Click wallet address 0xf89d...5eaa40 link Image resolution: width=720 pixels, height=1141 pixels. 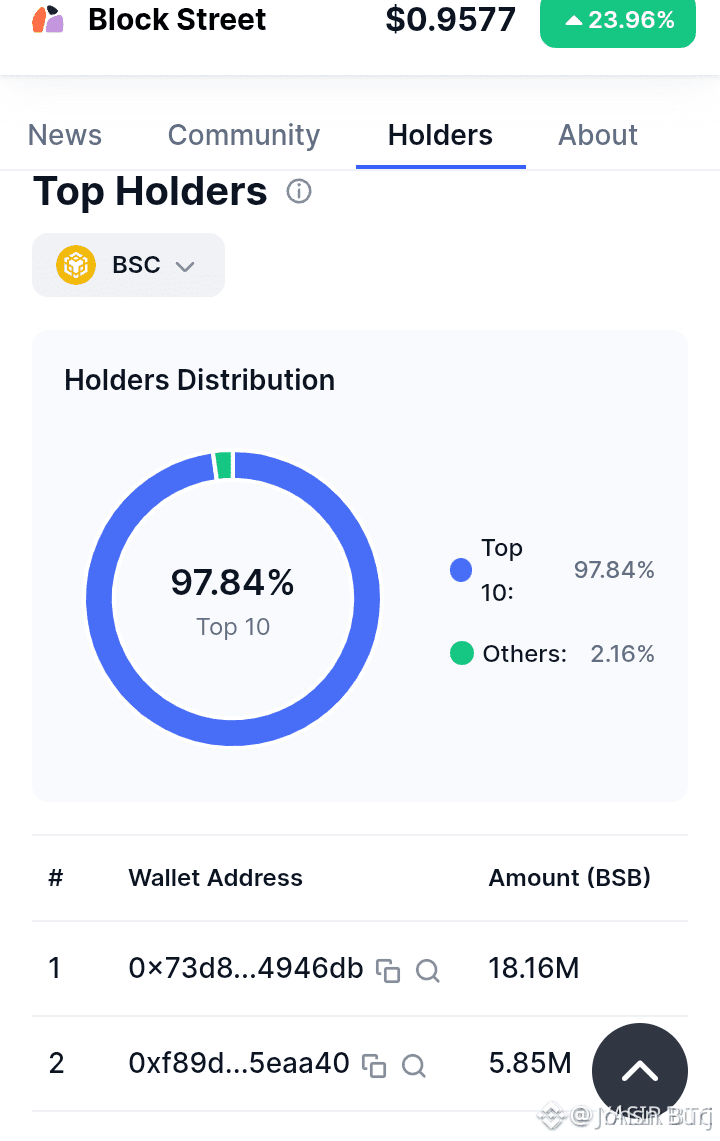[239, 1063]
